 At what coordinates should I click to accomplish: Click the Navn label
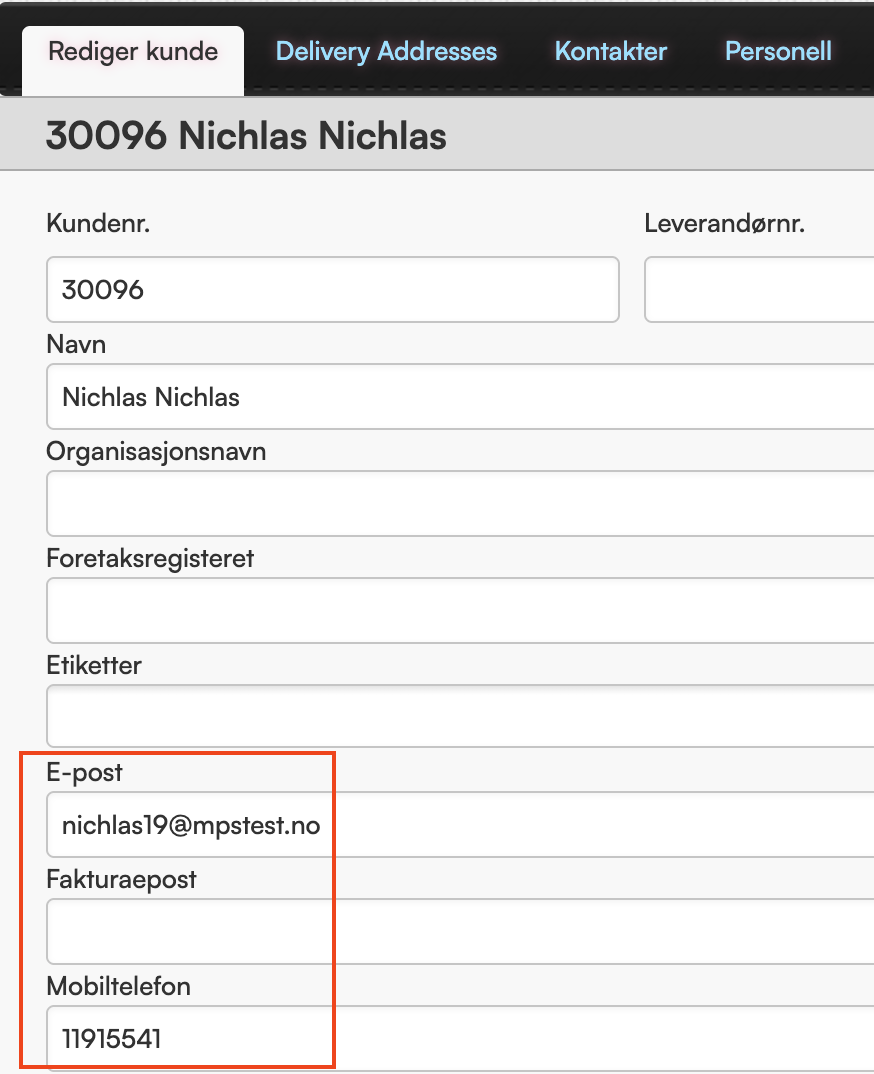76,344
